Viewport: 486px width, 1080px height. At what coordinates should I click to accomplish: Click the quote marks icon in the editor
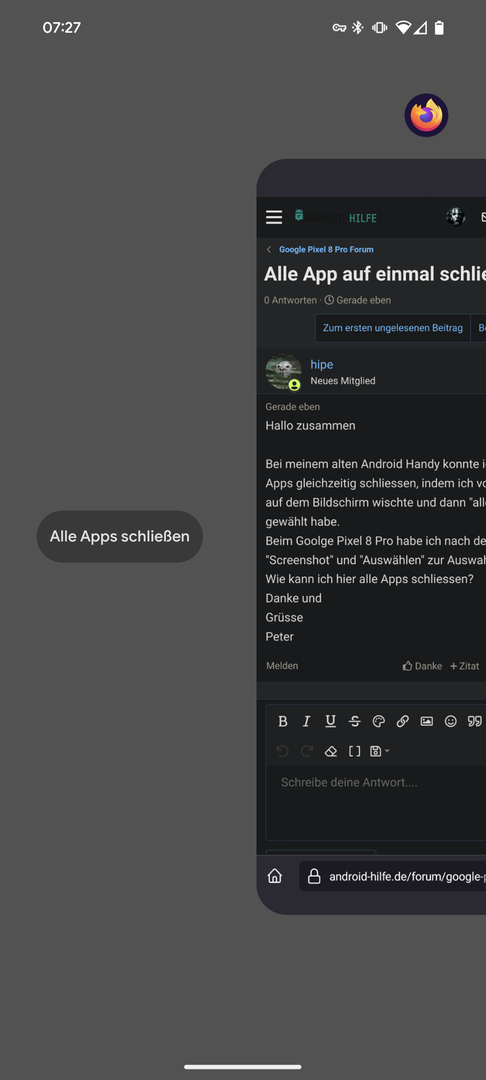475,721
